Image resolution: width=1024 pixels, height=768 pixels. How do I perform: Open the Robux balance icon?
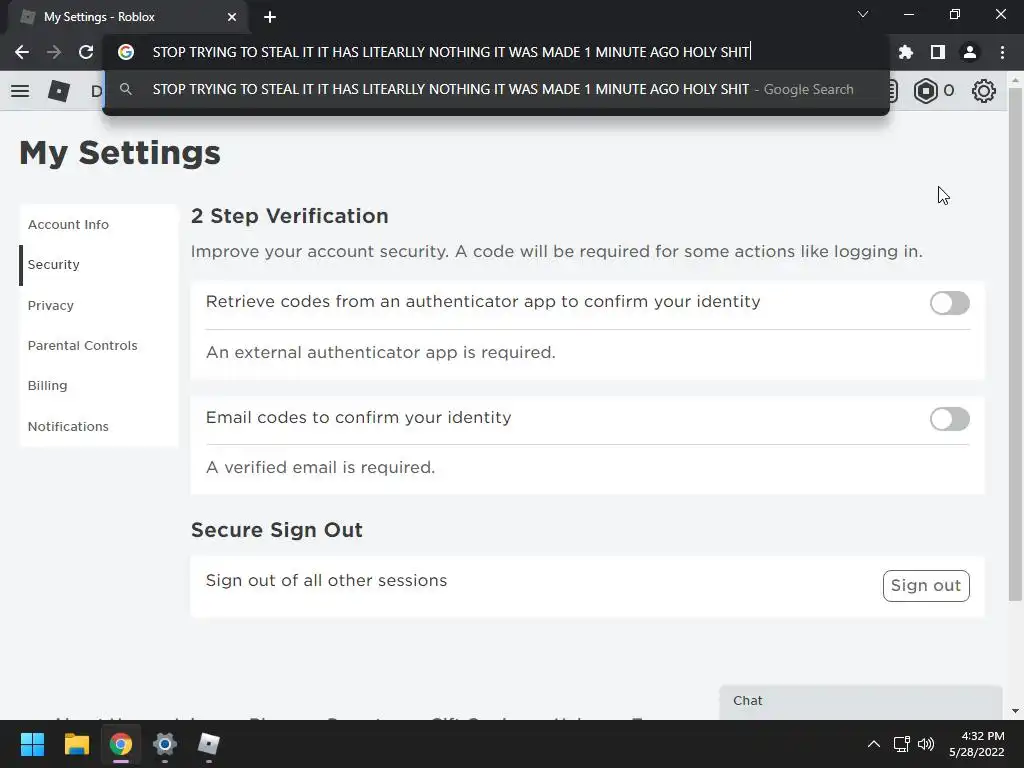(926, 91)
